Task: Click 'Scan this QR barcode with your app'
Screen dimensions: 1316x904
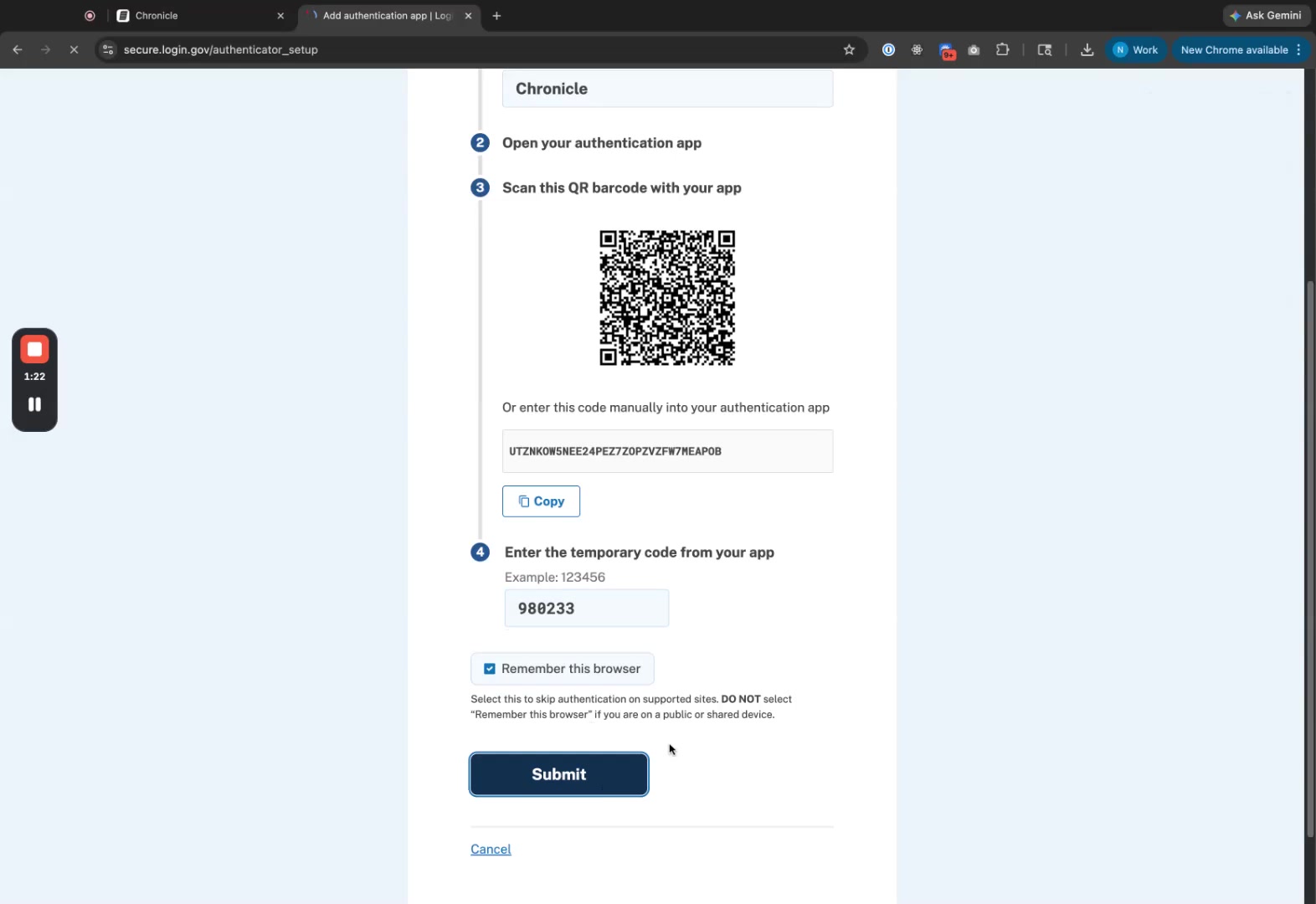Action: [622, 188]
